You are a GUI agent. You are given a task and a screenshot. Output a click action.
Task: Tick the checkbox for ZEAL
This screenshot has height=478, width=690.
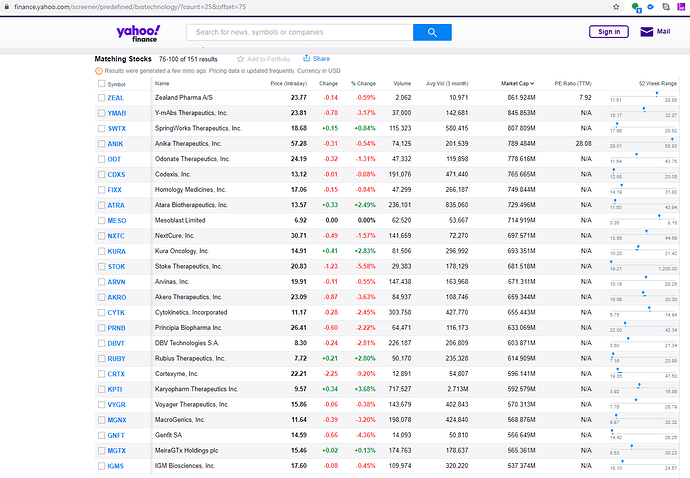[x=102, y=98]
